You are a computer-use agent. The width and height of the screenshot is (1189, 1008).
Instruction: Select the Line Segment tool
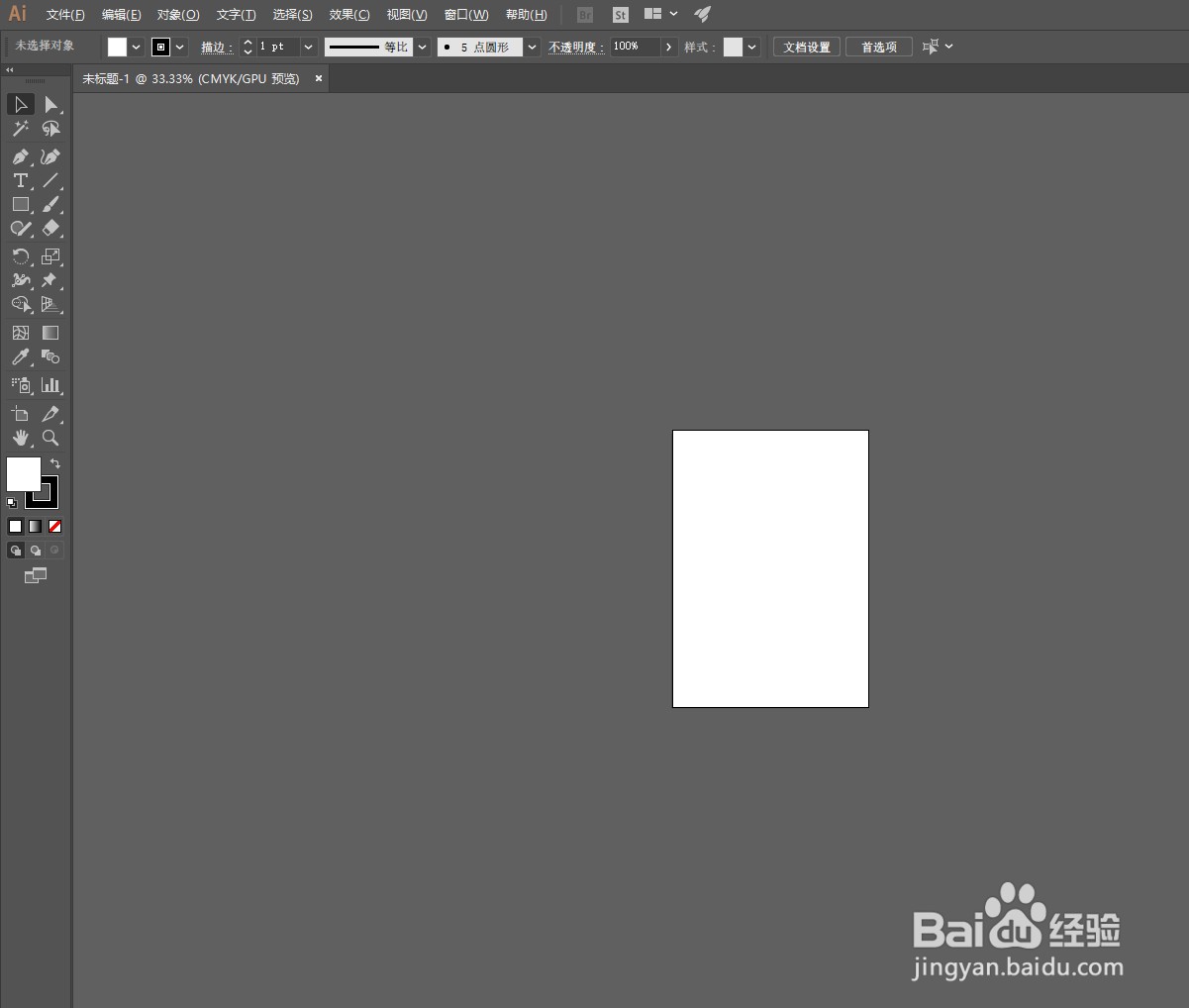(50, 180)
